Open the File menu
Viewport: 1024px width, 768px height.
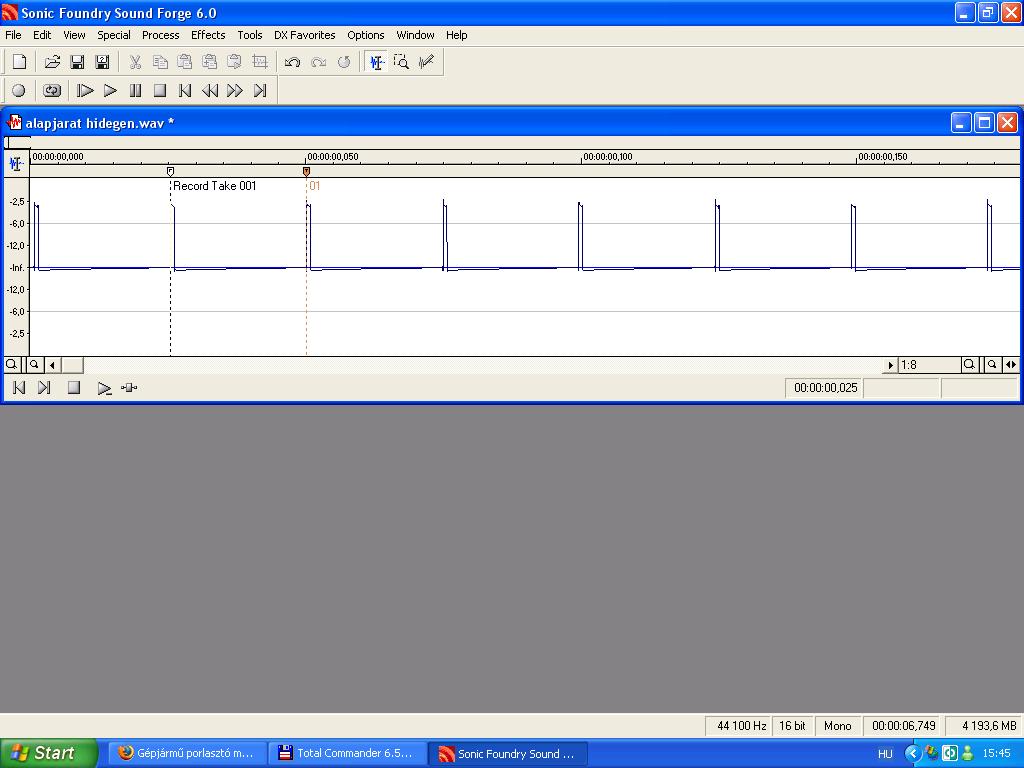click(x=13, y=35)
